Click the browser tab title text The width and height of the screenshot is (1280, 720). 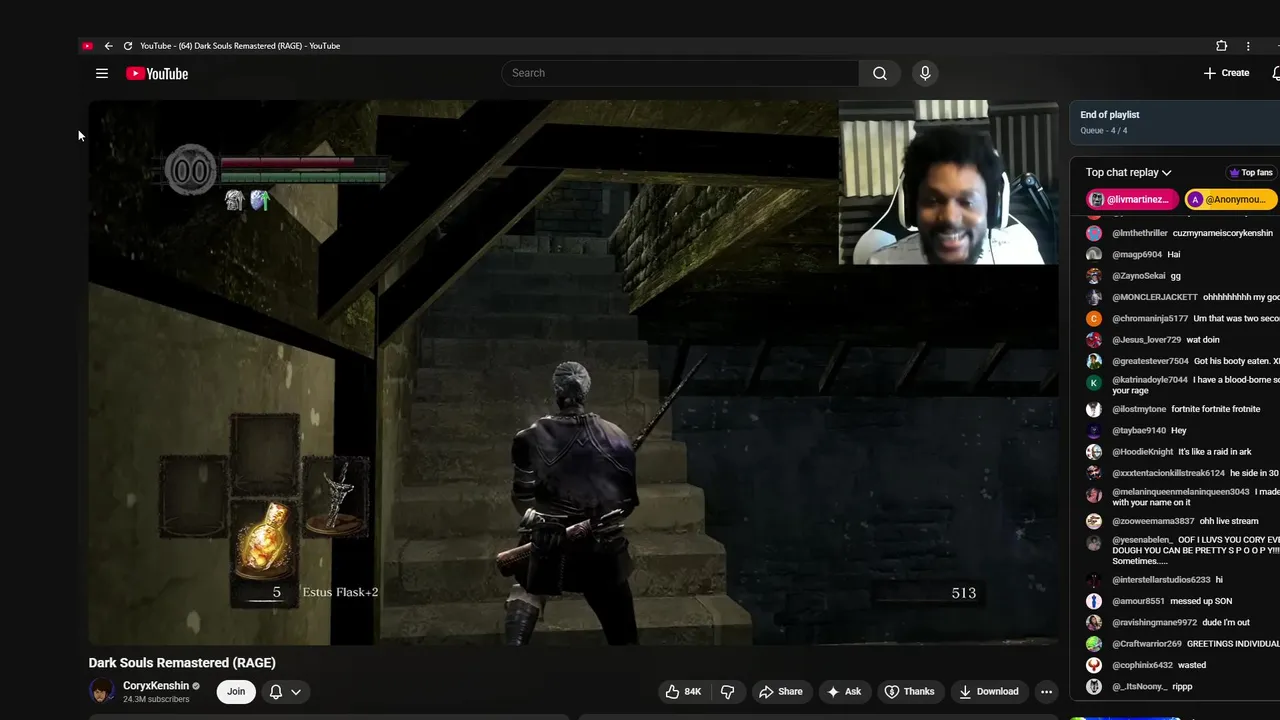tap(240, 46)
